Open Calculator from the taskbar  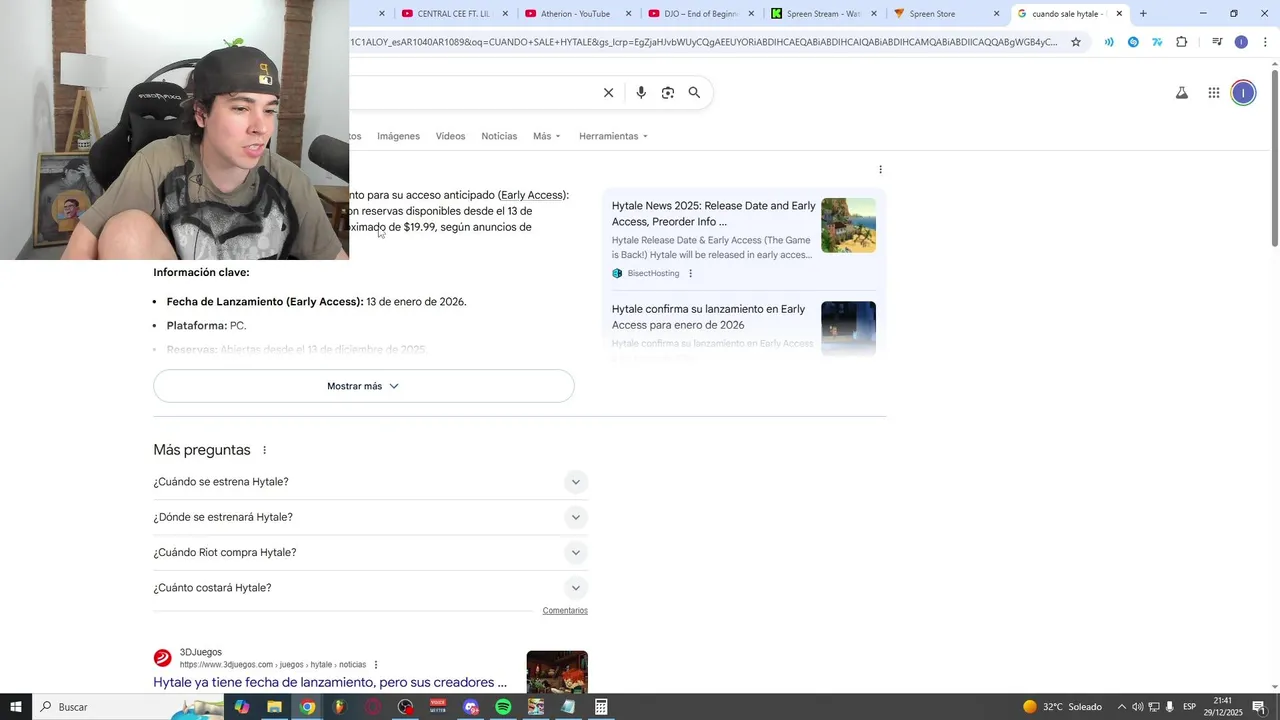[601, 707]
